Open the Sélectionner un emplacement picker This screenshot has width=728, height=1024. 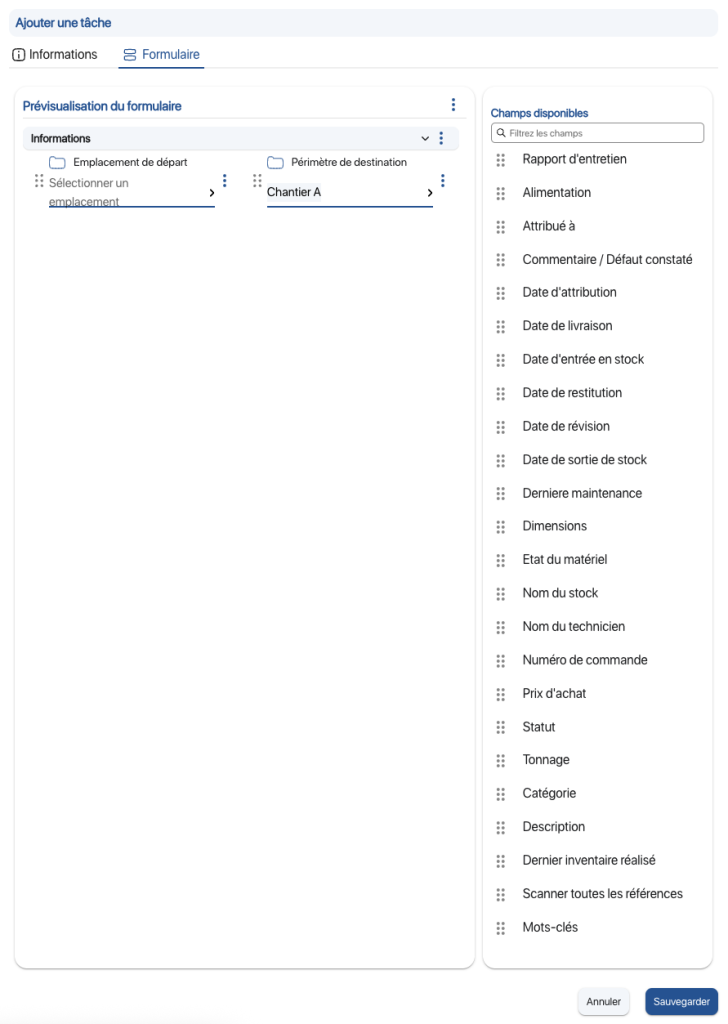click(130, 190)
